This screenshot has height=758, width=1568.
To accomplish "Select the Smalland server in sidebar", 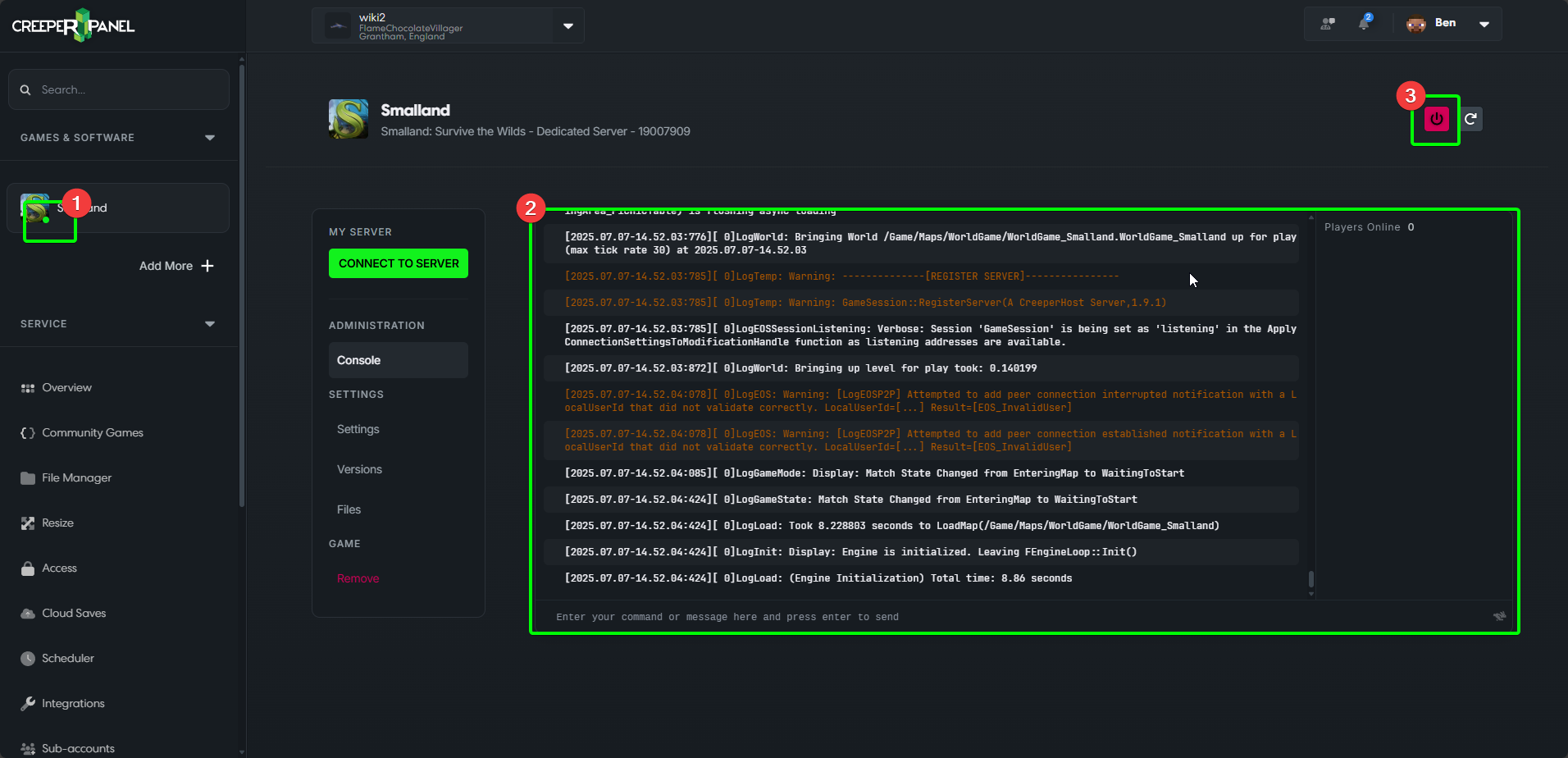I will 118,208.
